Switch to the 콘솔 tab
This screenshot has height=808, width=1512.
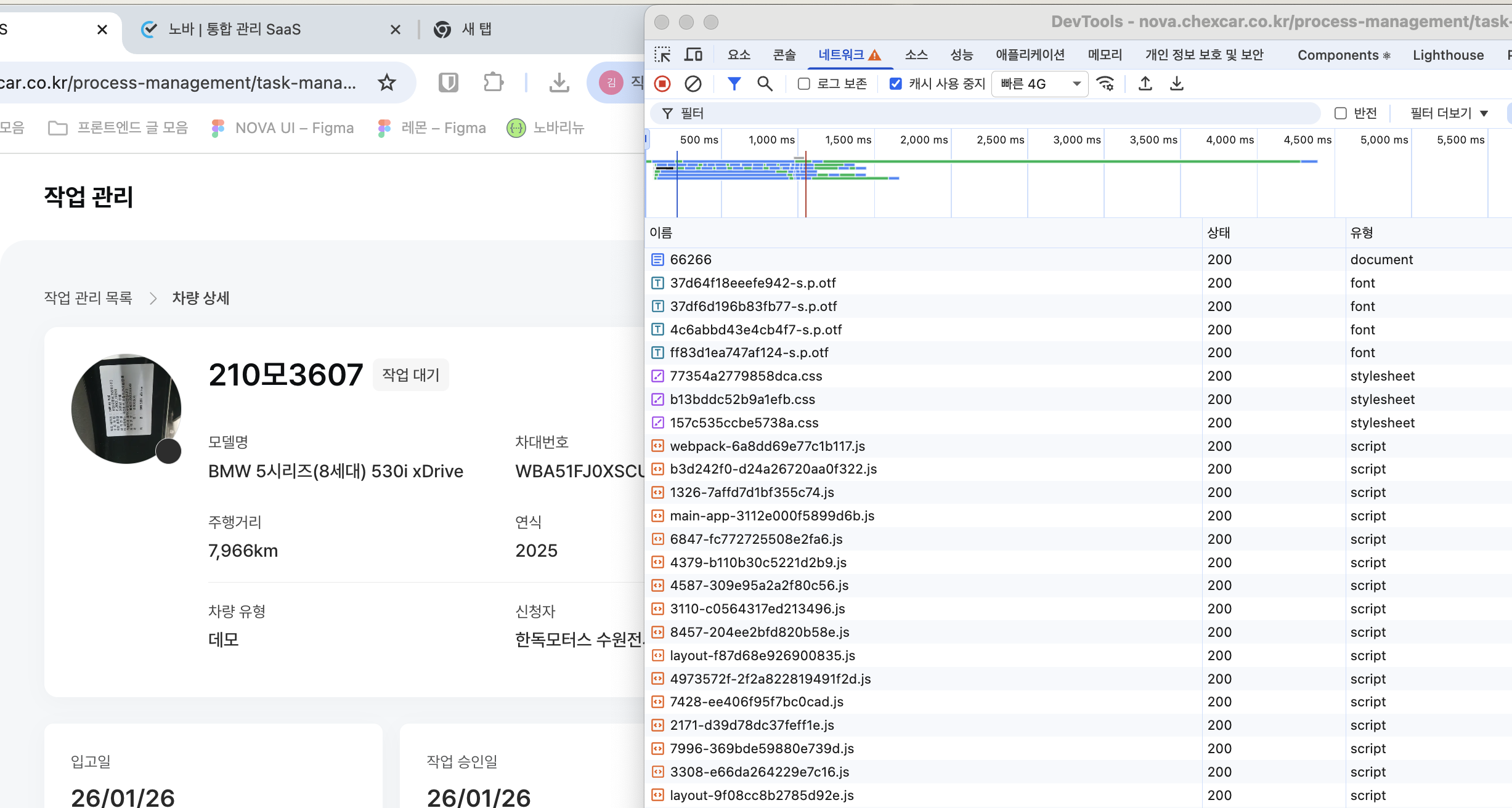[x=784, y=55]
